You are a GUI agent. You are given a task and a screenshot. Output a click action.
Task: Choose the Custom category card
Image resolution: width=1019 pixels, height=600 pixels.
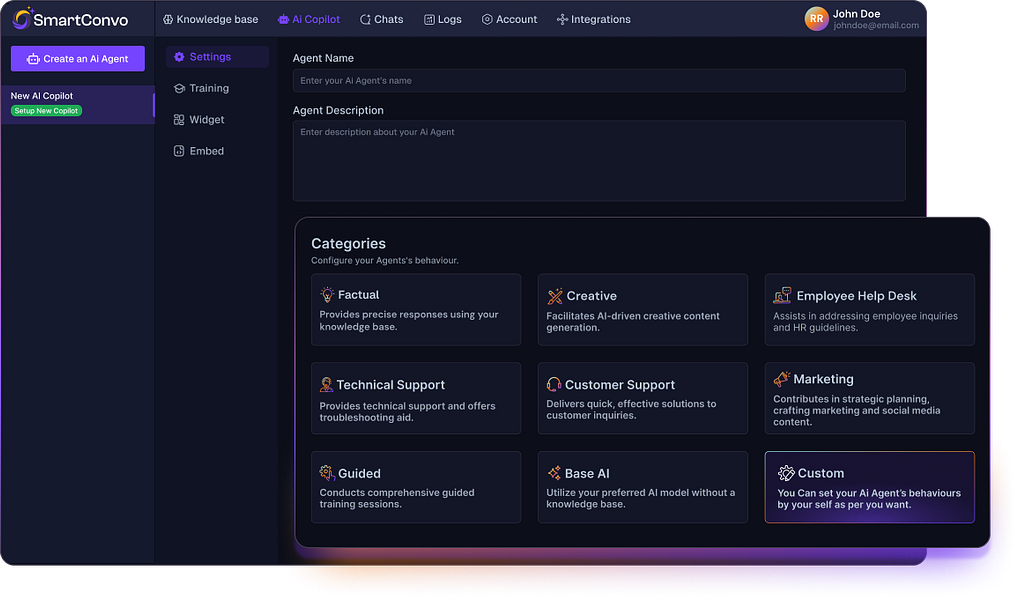pyautogui.click(x=870, y=487)
